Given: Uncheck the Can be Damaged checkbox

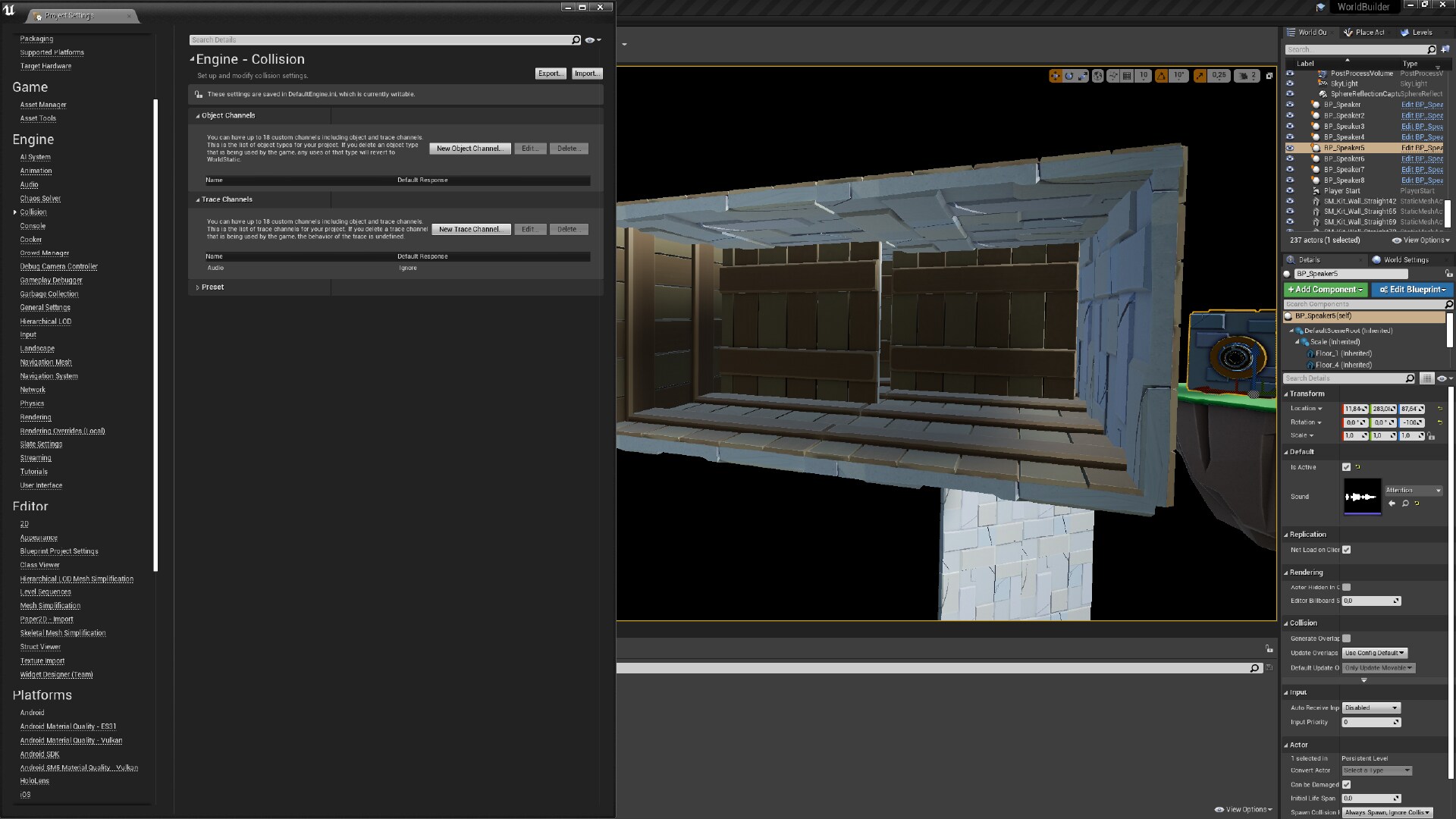Looking at the screenshot, I should [1348, 784].
